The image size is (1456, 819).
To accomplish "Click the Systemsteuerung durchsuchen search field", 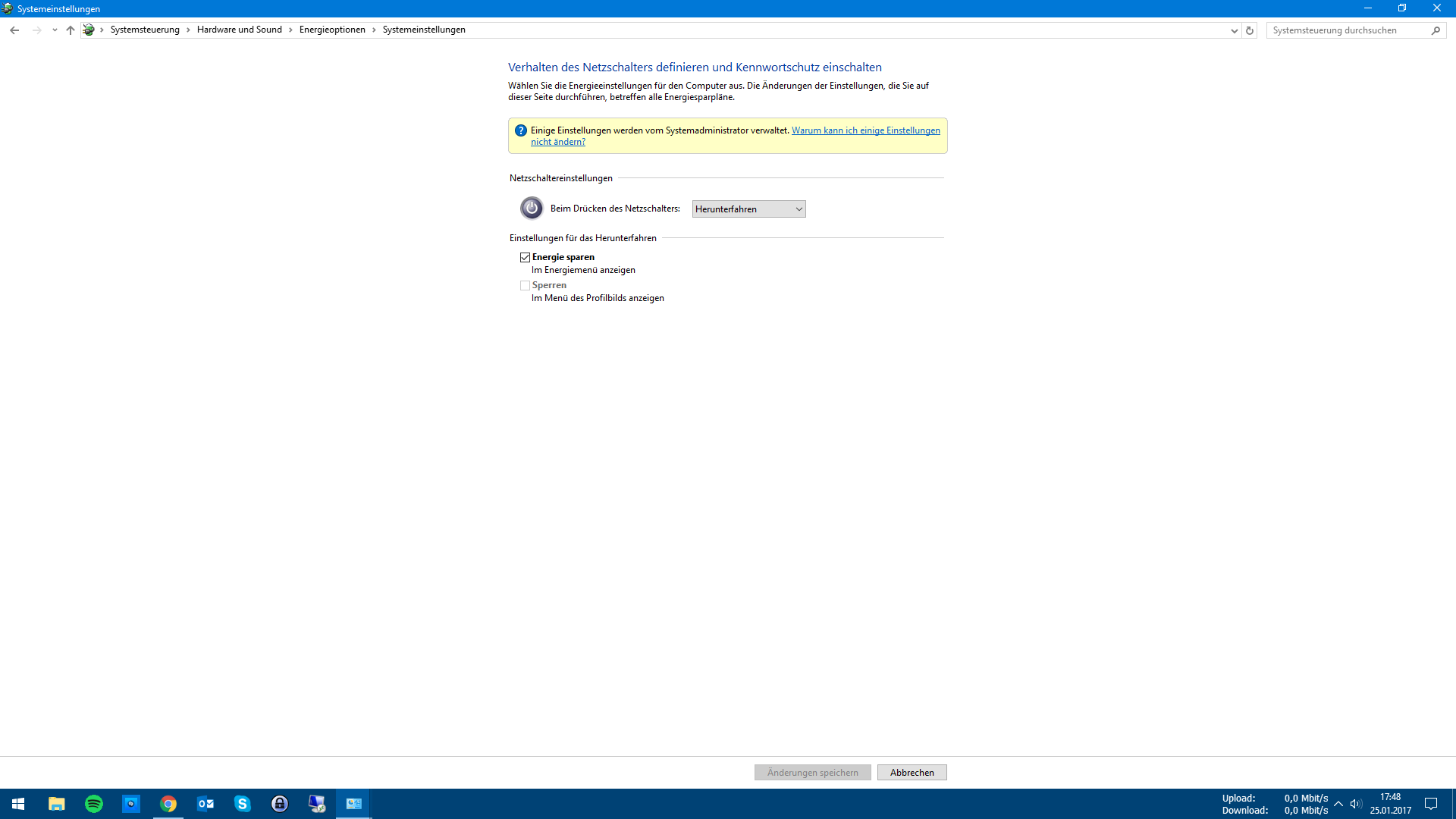I will coord(1346,30).
